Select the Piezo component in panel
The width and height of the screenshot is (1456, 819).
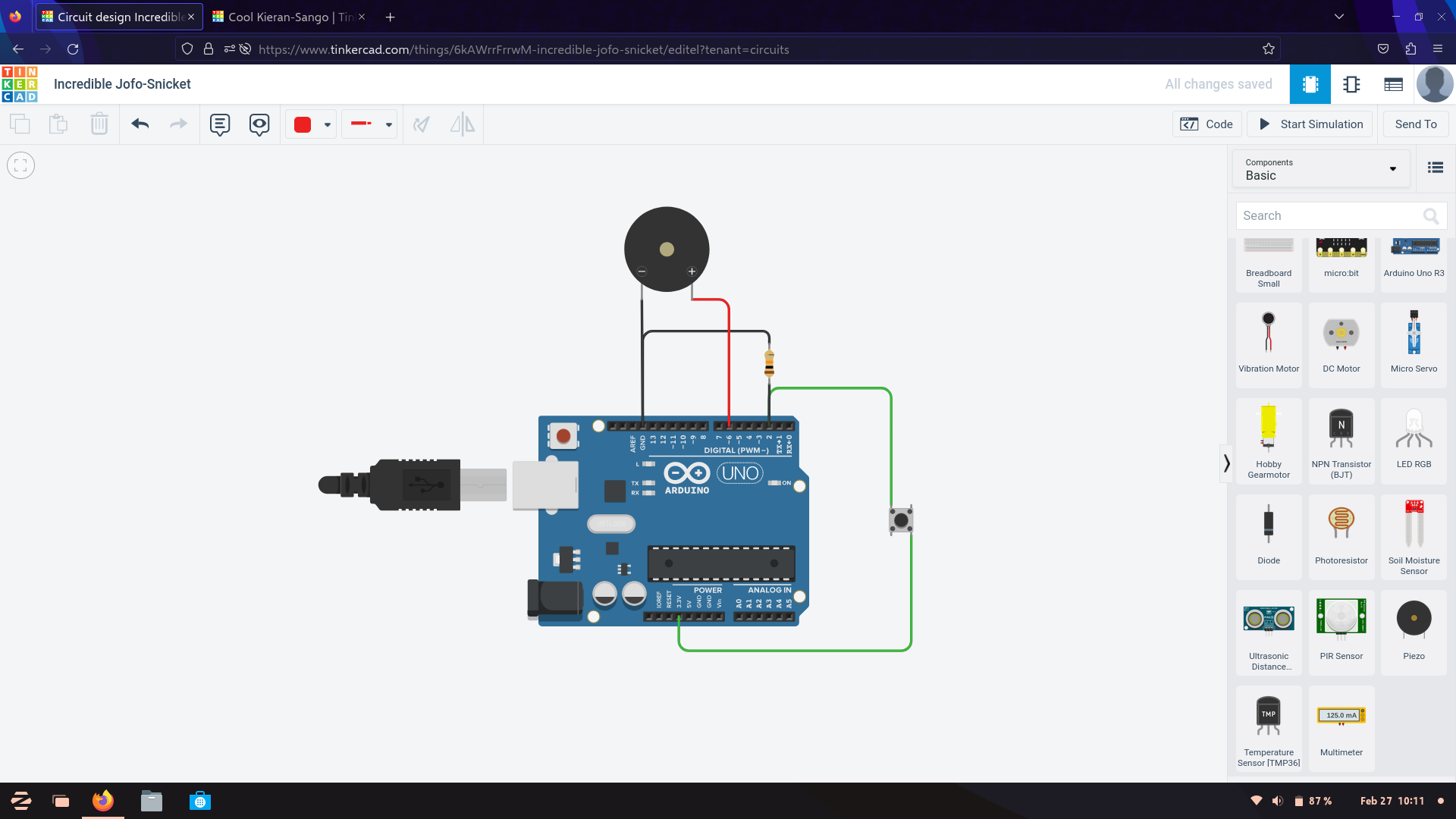point(1414,633)
